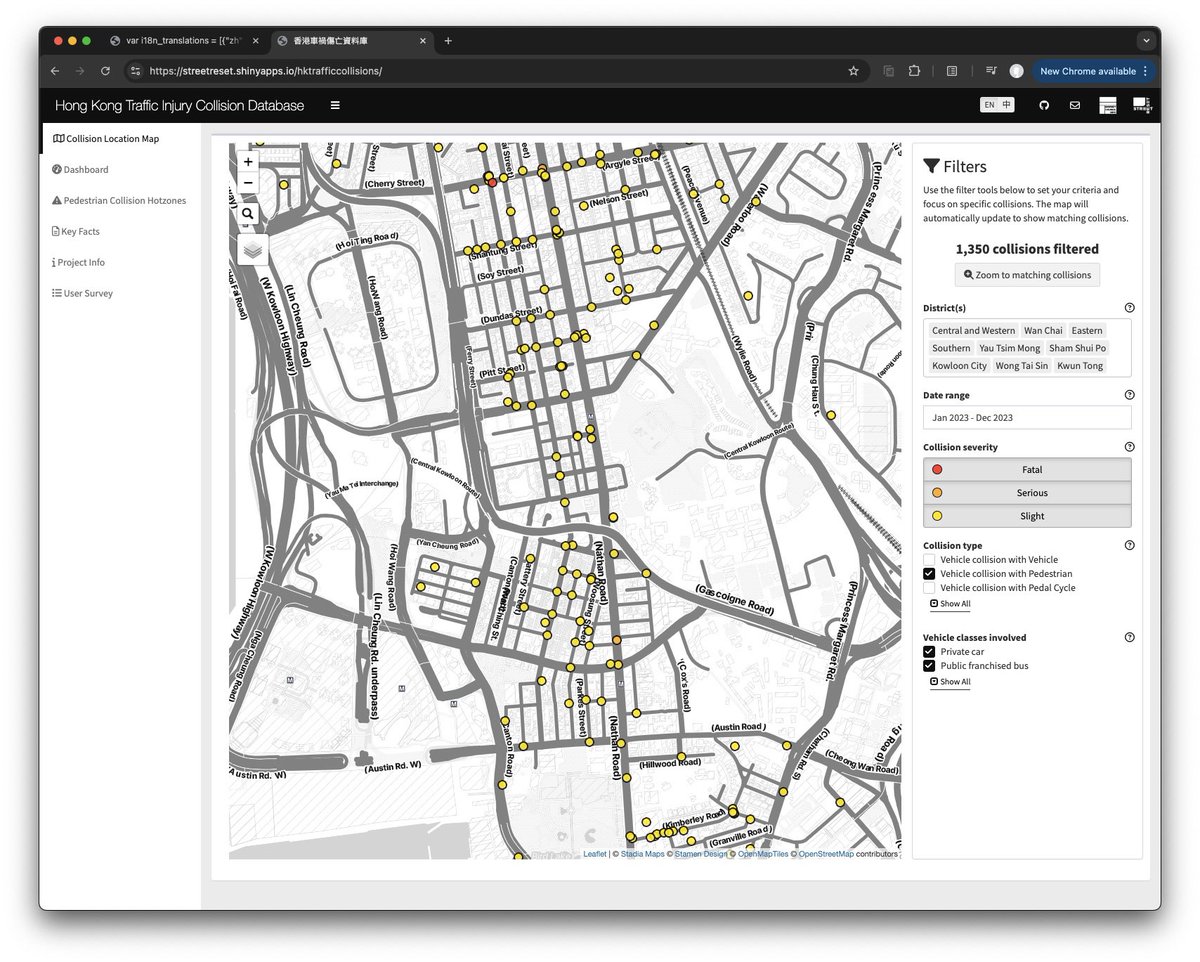Open help for District(s) filter
This screenshot has width=1200, height=962.
coord(1129,308)
